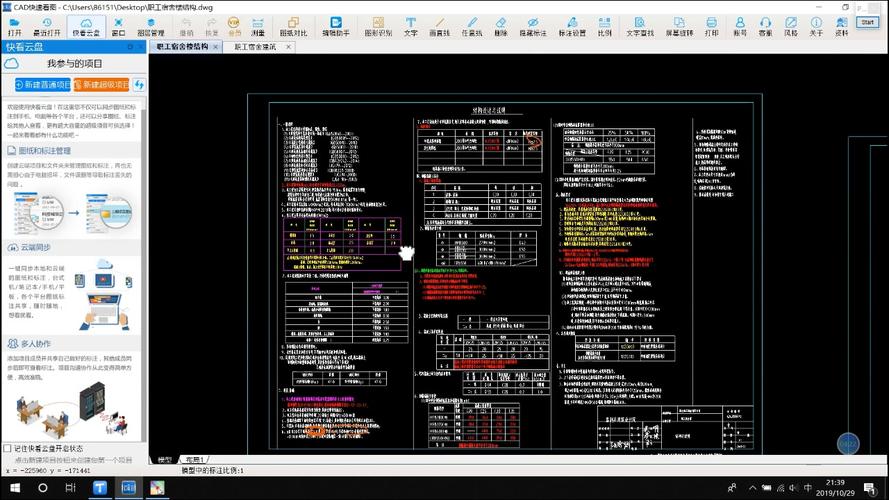Open 图形识别 shape recognition tool
The height and width of the screenshot is (500, 889).
[x=378, y=27]
